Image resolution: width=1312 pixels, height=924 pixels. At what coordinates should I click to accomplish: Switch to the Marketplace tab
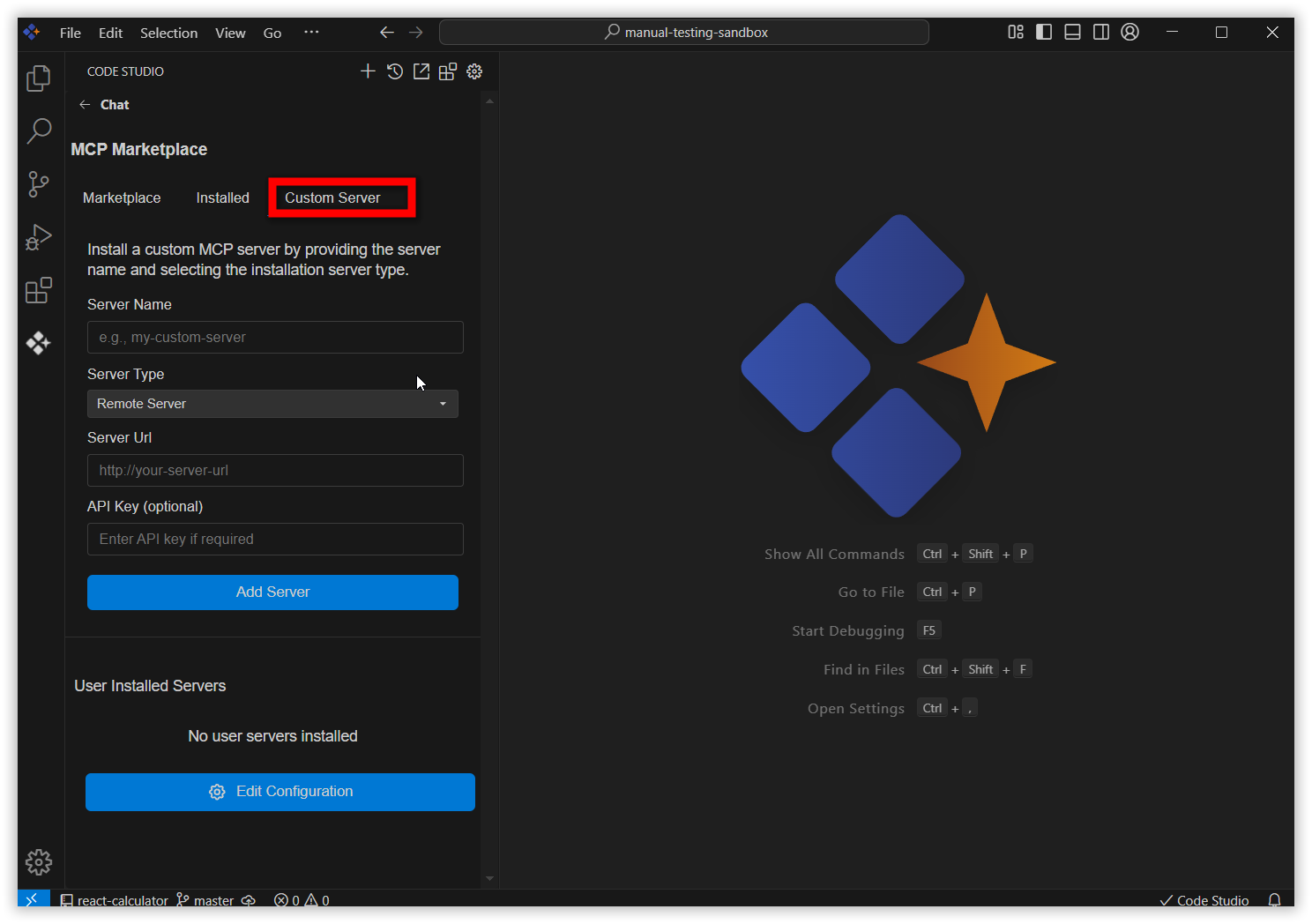tap(122, 197)
